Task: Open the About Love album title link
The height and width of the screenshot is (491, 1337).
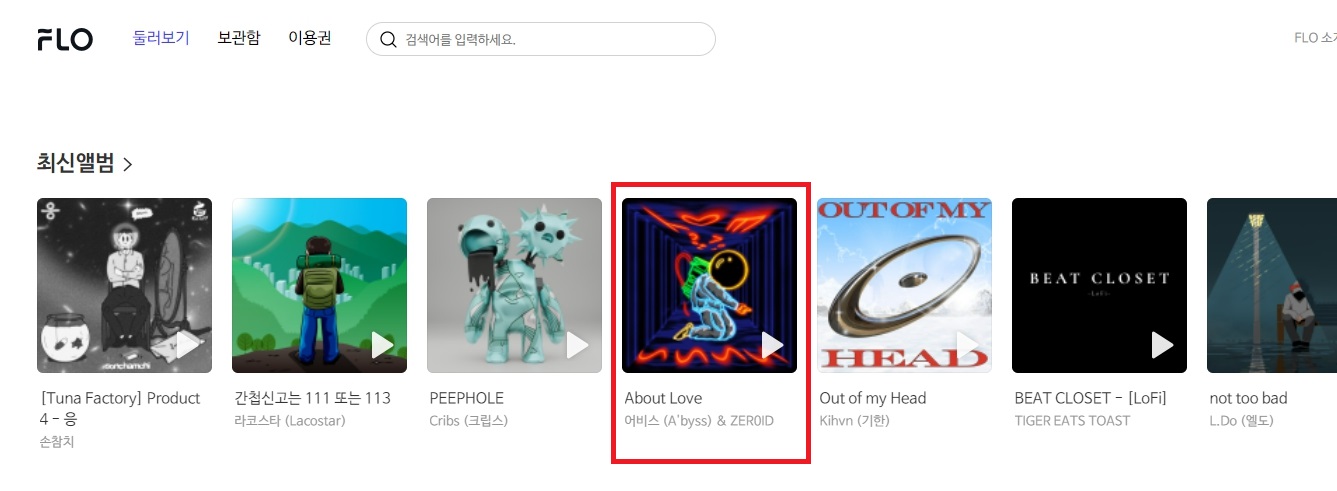Action: (663, 398)
